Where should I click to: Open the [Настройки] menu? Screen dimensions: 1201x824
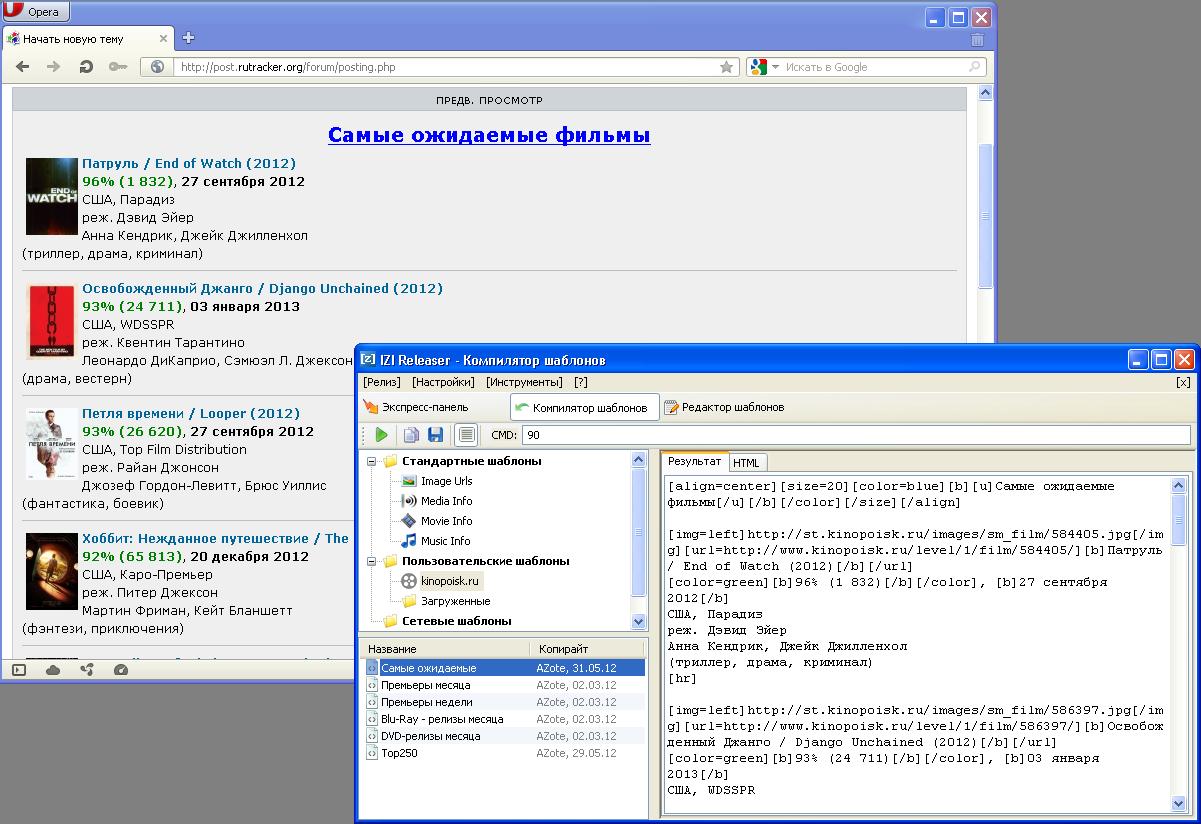(443, 382)
